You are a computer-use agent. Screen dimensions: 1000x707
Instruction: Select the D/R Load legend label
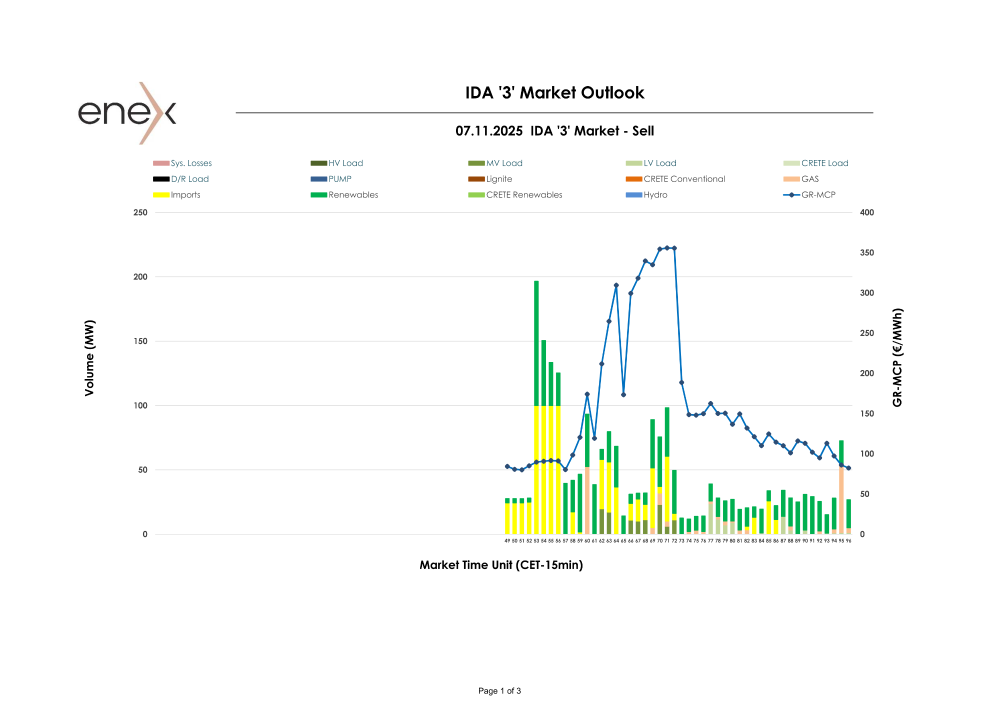(190, 179)
